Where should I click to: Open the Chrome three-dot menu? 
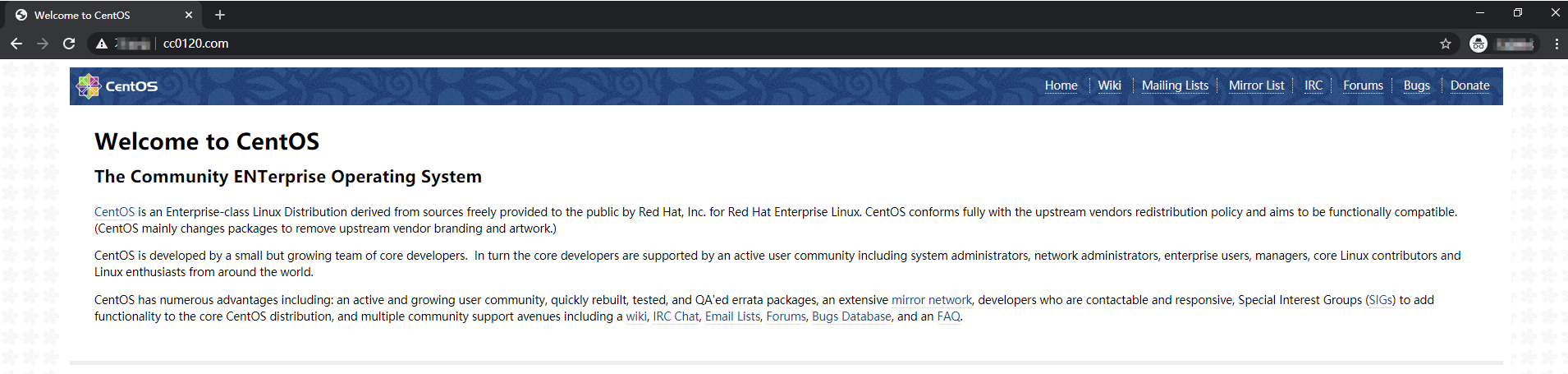[1557, 44]
